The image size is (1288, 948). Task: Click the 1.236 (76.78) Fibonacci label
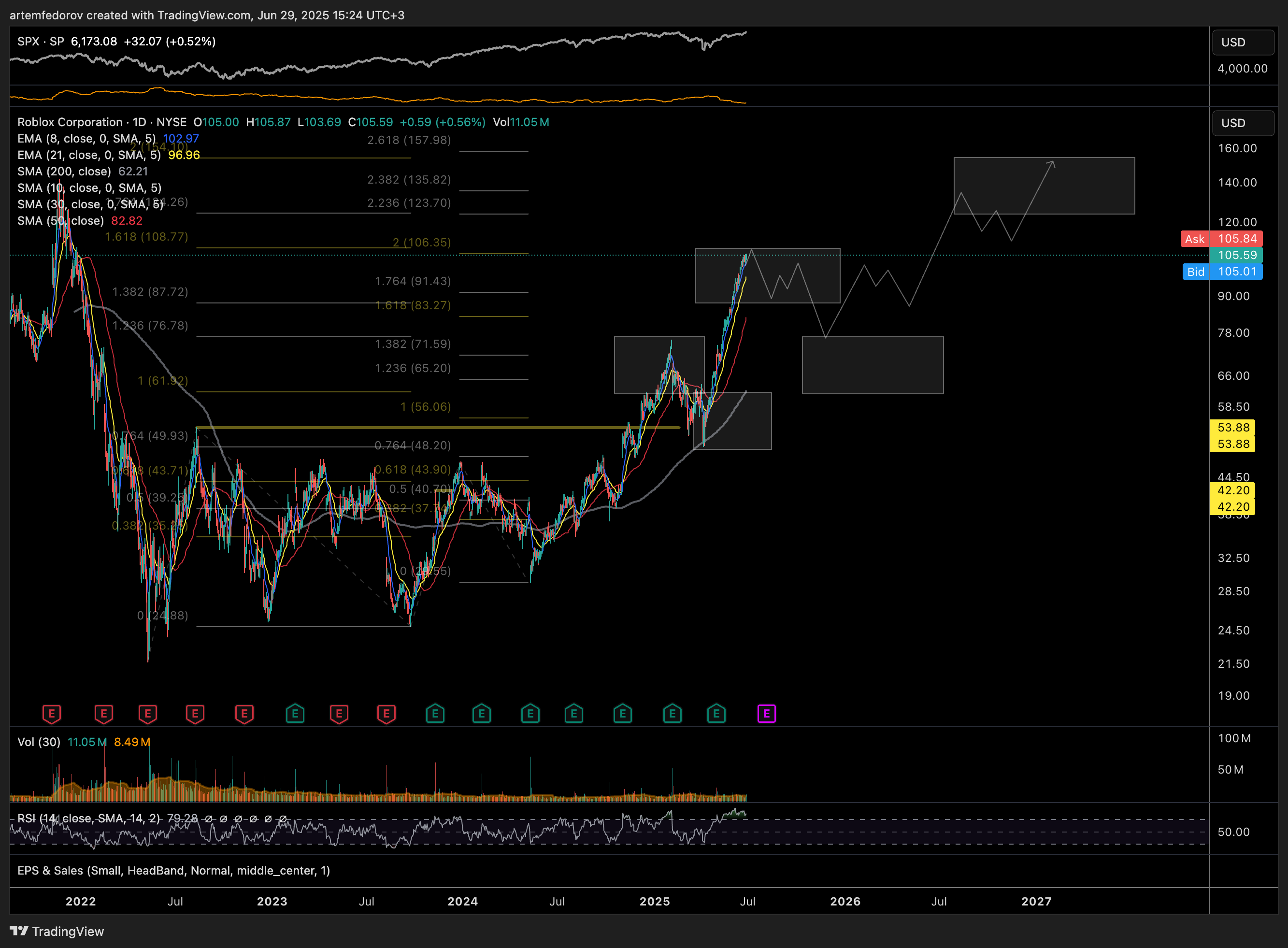pos(150,325)
